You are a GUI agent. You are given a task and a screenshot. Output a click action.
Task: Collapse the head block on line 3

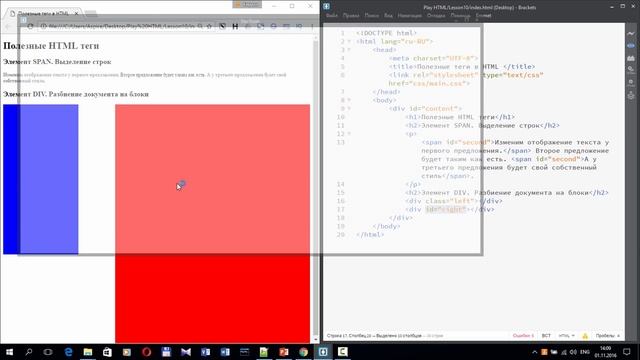(349, 50)
